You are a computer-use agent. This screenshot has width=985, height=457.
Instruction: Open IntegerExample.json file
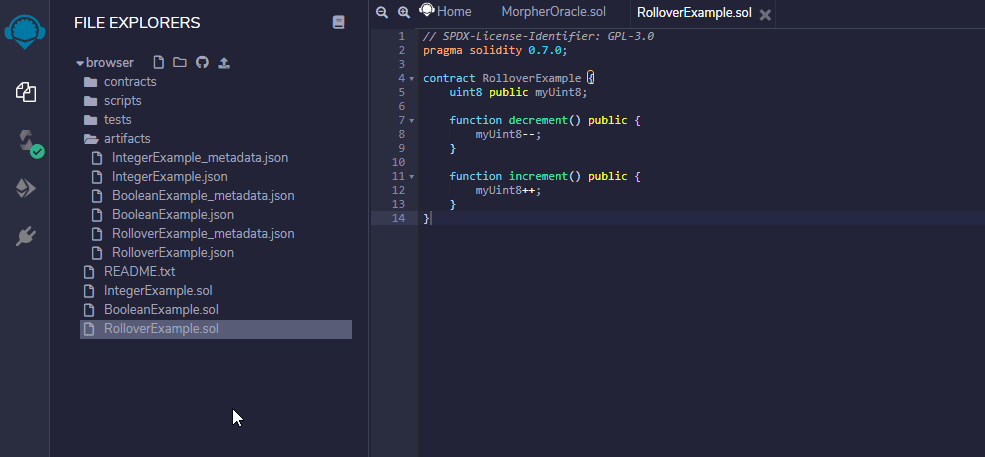pyautogui.click(x=159, y=177)
